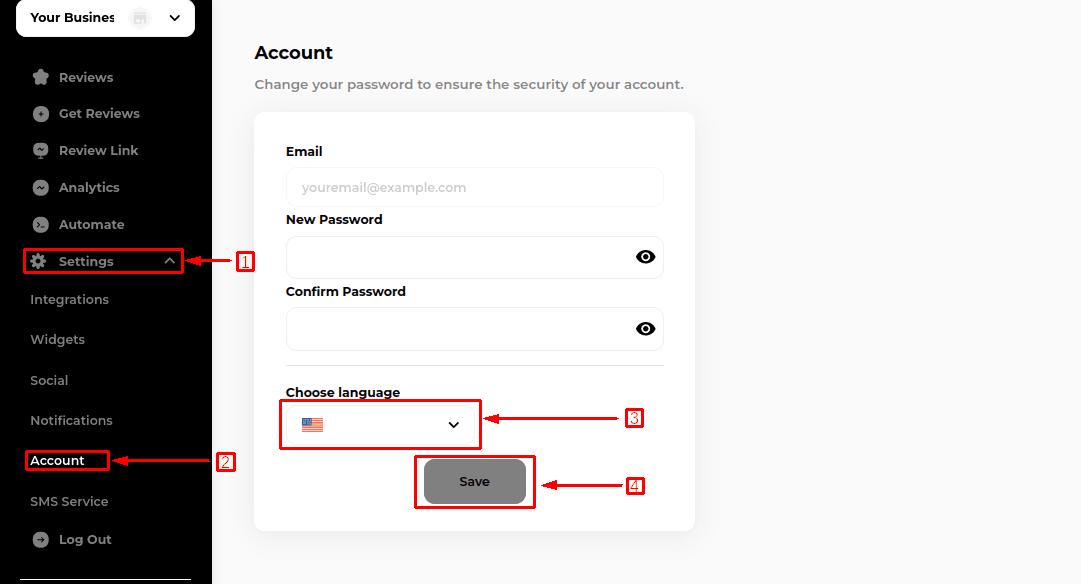Select Notifications in the settings menu
This screenshot has width=1081, height=584.
point(71,421)
